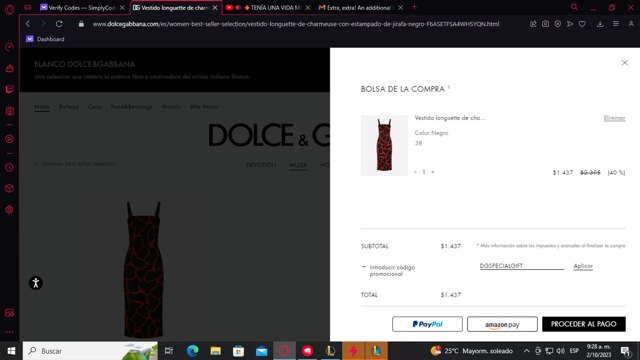The width and height of the screenshot is (640, 360).
Task: Increase dress quantity with plus button
Action: [433, 172]
